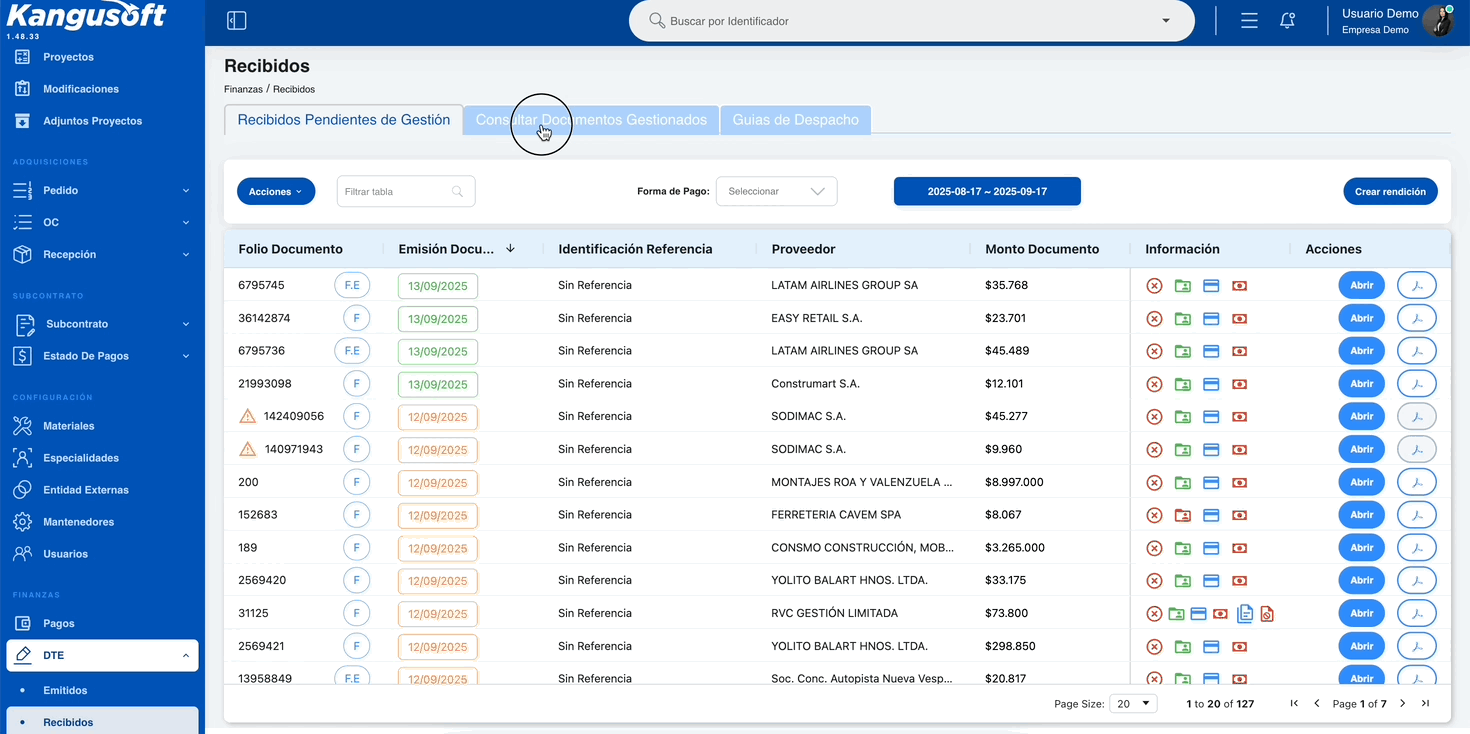The width and height of the screenshot is (1470, 734).
Task: Sort by Proveedor column header
Action: tap(803, 249)
